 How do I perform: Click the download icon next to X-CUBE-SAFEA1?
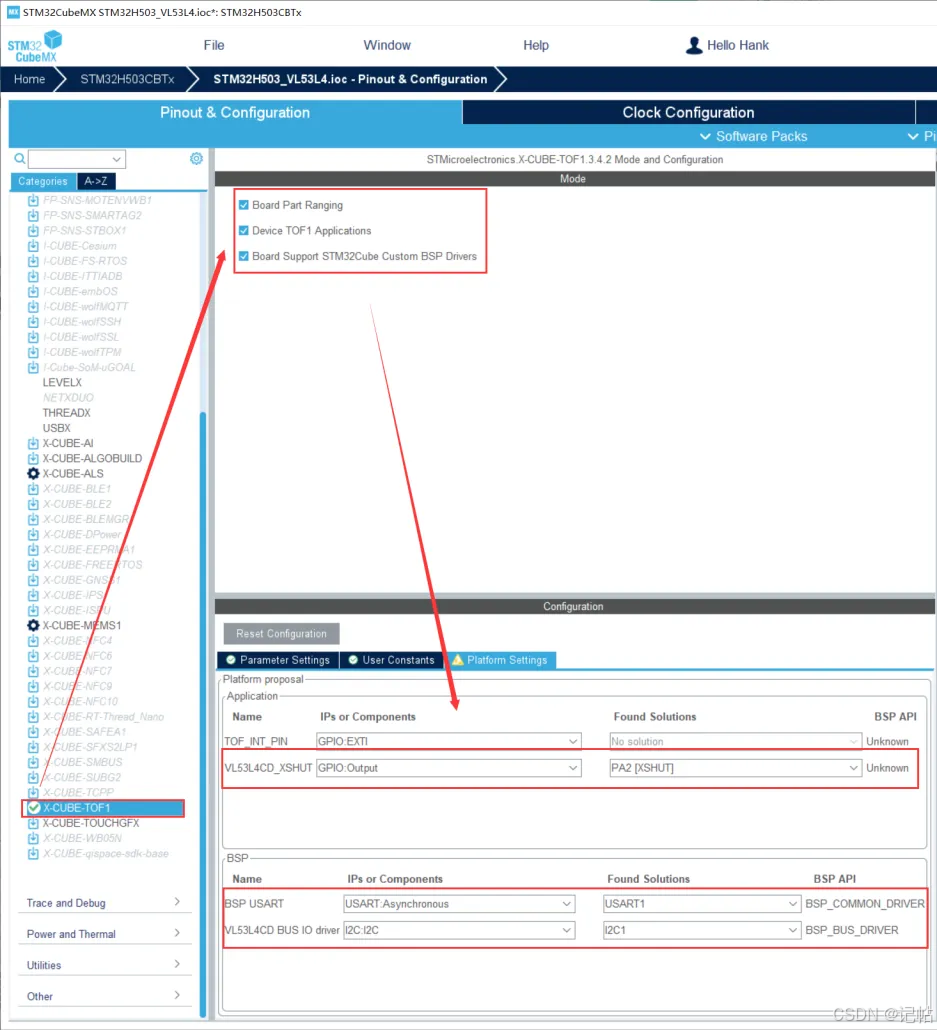(x=33, y=732)
